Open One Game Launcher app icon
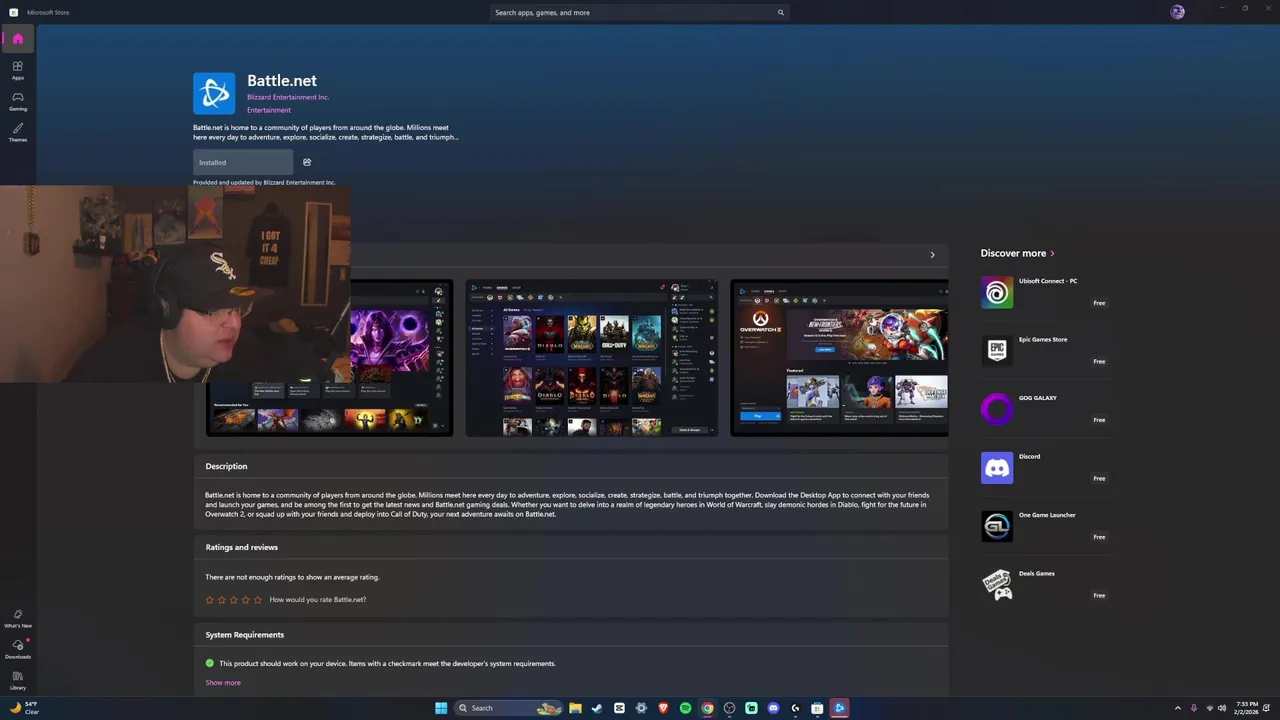This screenshot has width=1280, height=720. point(997,526)
